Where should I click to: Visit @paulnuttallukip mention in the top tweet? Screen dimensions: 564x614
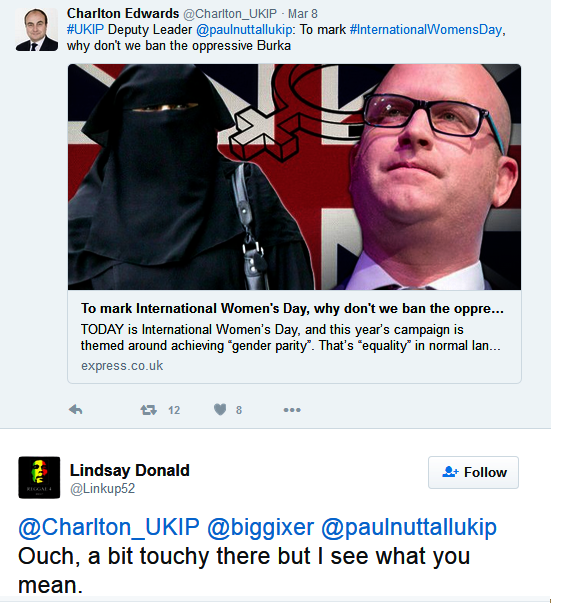244,30
